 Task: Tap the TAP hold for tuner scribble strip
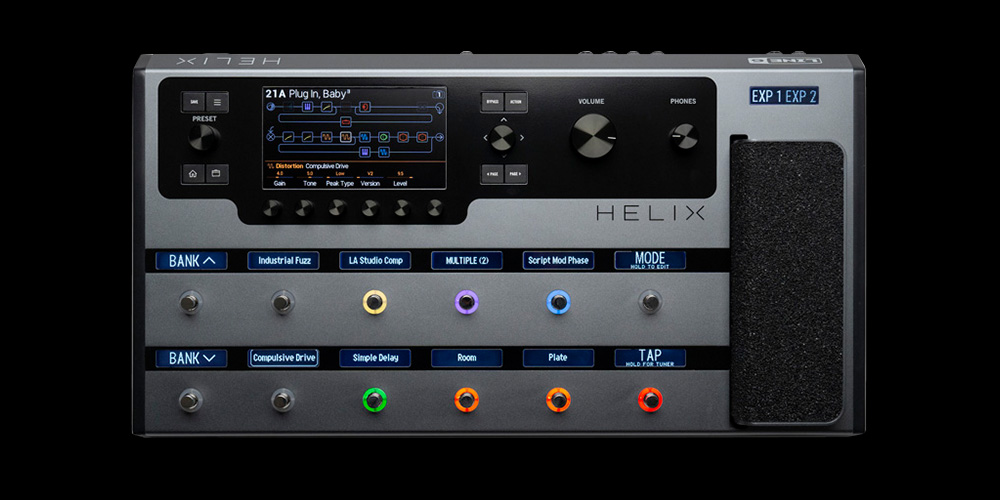click(651, 358)
